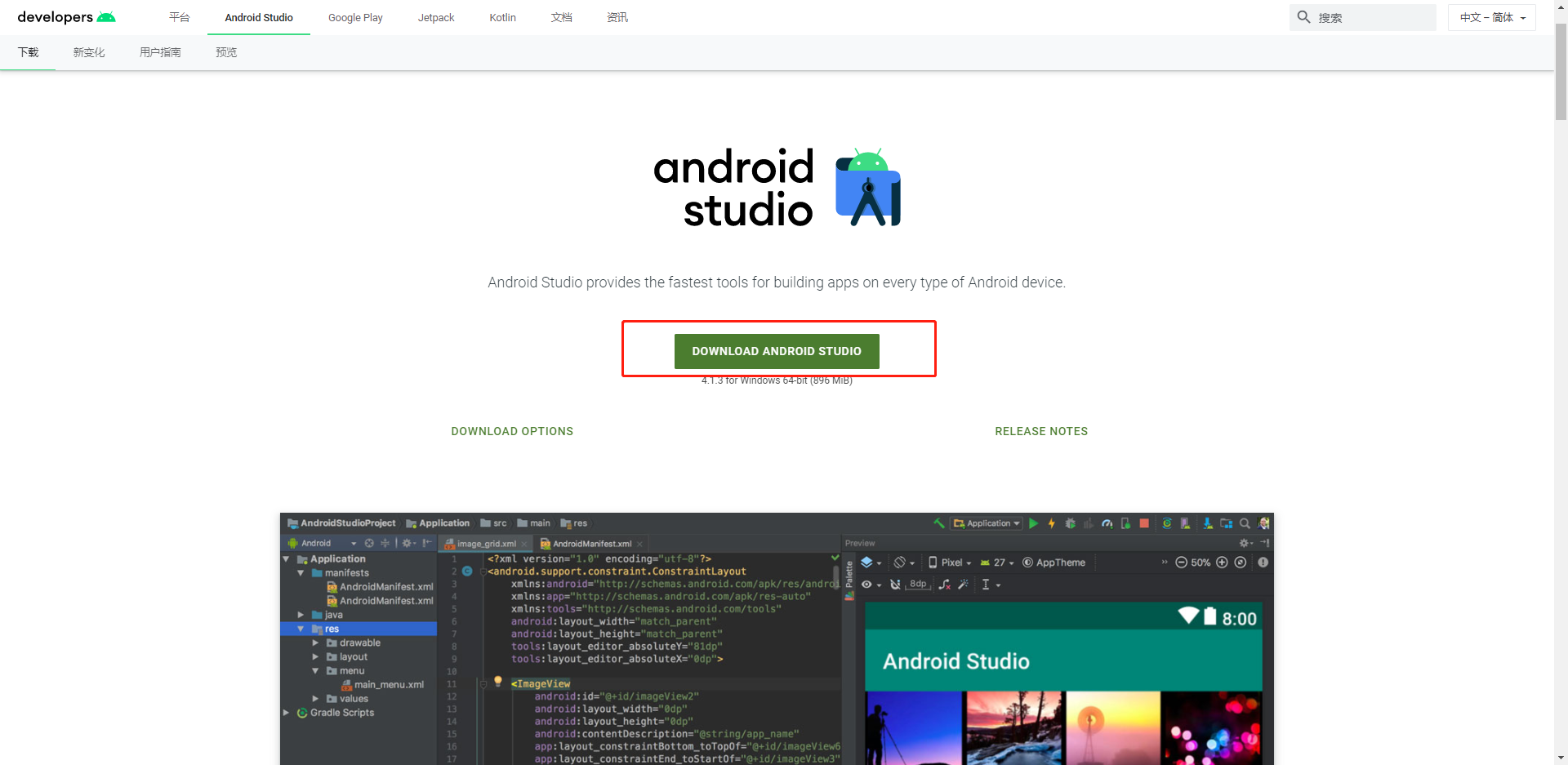Open the RELEASE NOTES link
Image resolution: width=1568 pixels, height=765 pixels.
click(x=1041, y=431)
